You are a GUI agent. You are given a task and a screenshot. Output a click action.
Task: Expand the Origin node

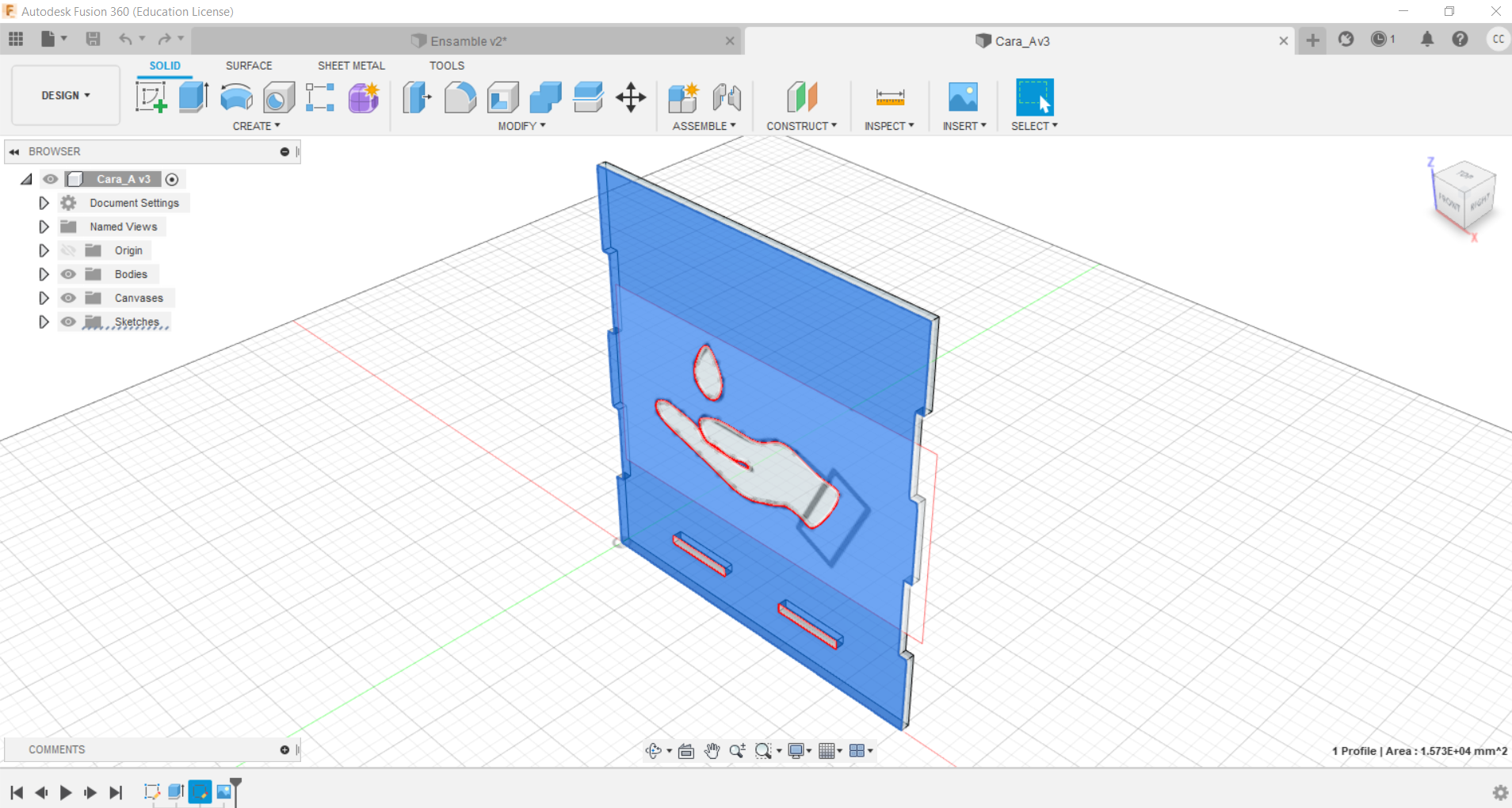44,250
